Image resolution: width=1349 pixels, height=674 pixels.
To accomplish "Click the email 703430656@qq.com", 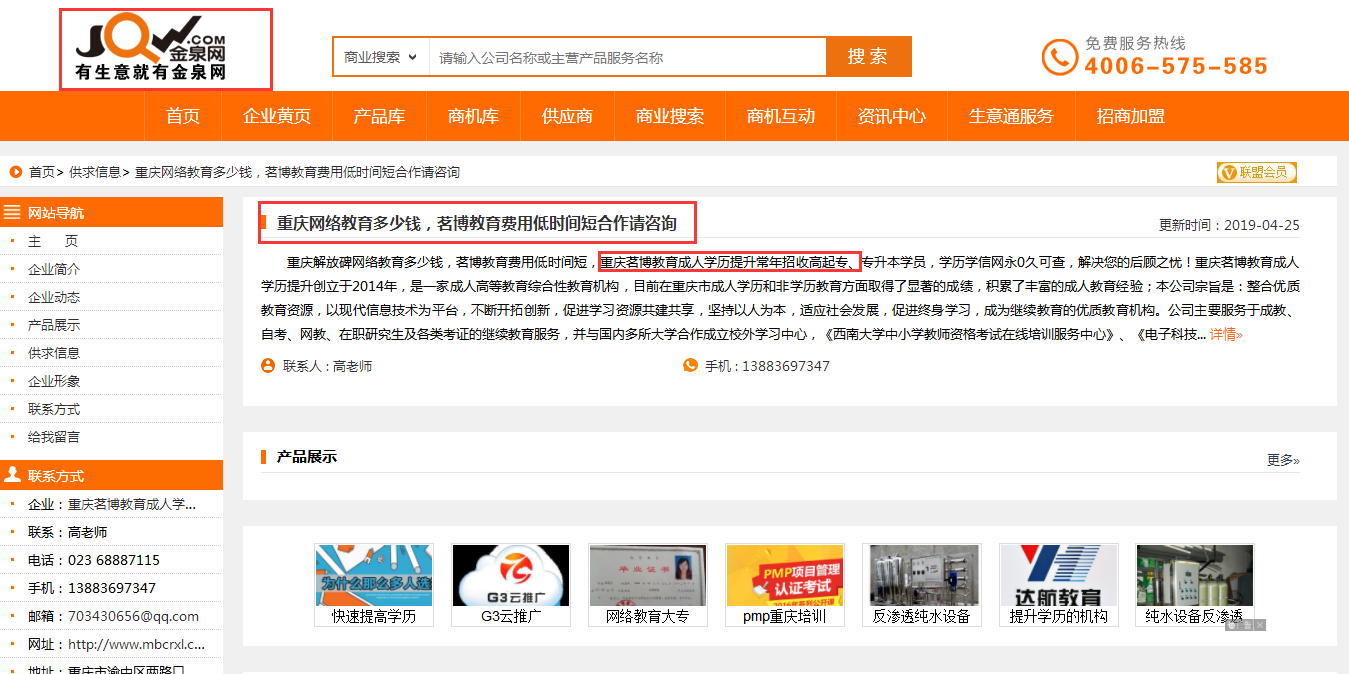I will click(133, 616).
